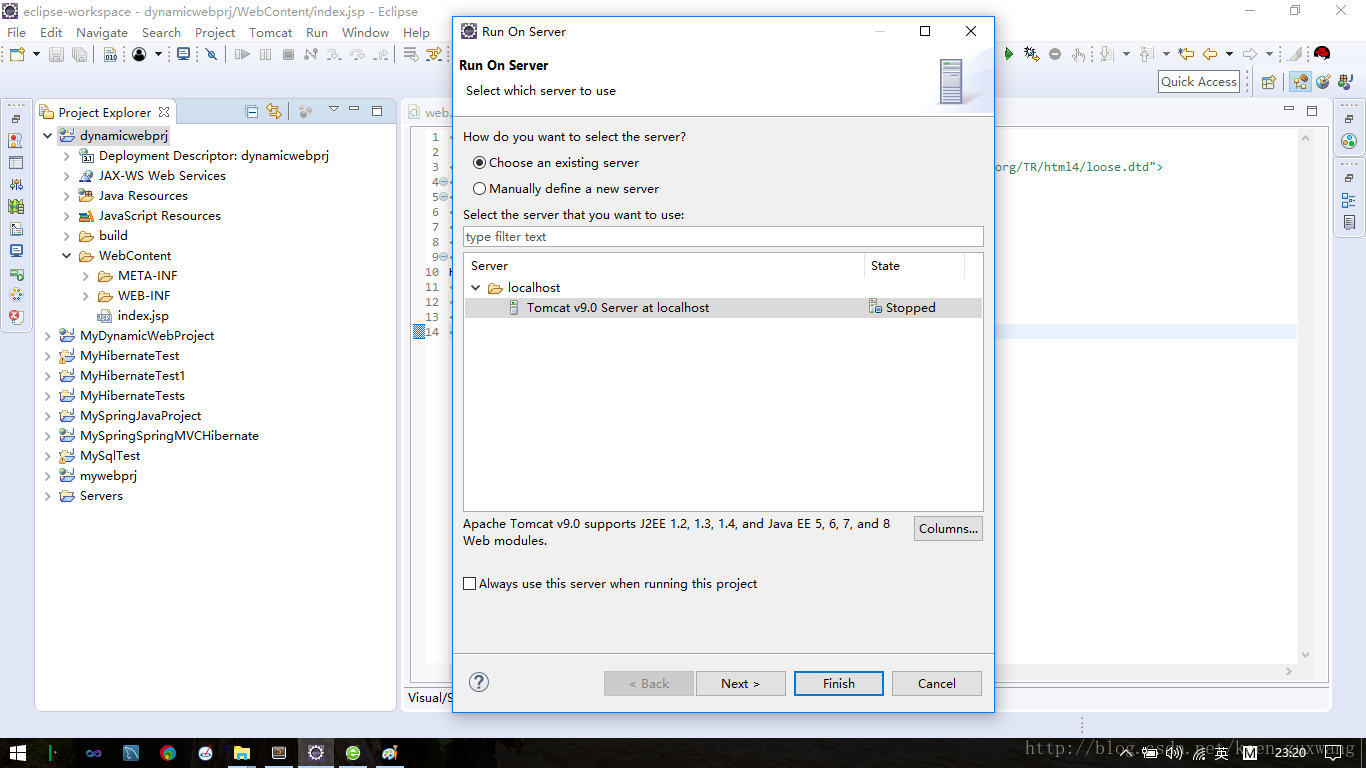1366x768 pixels.
Task: Select Tomcat v9.0 Server at localhost row
Action: click(x=723, y=308)
